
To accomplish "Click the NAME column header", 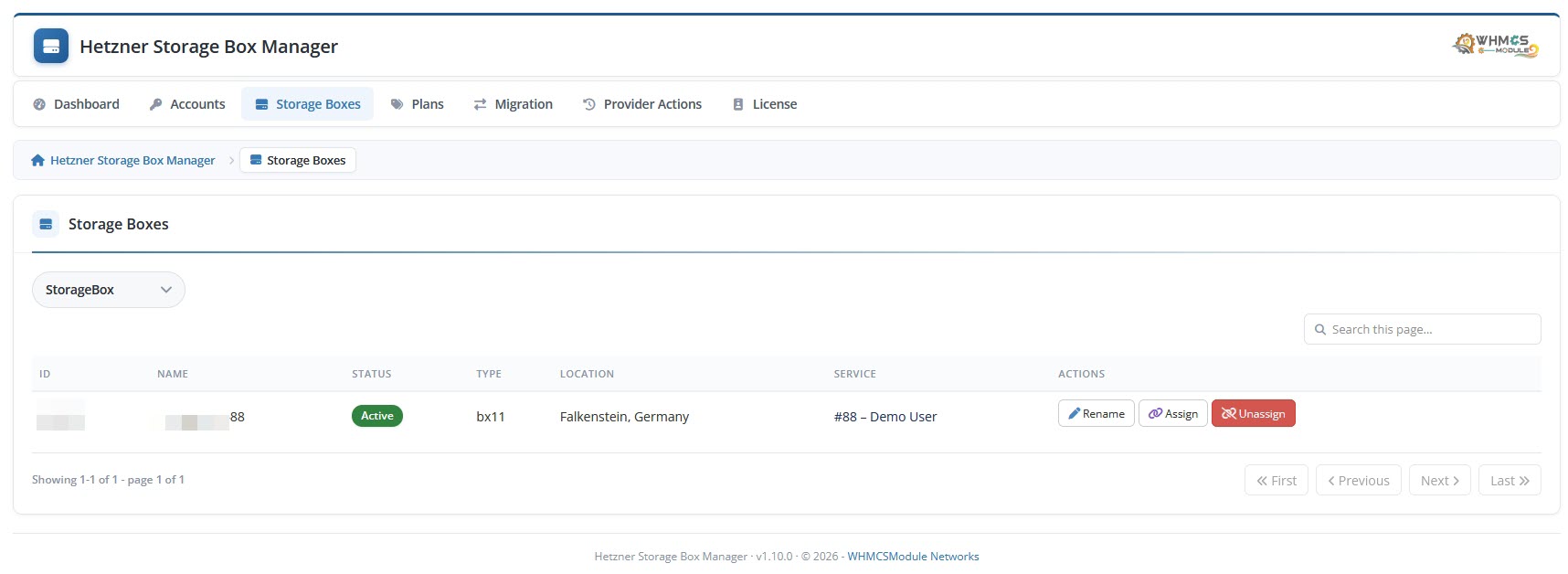I will click(173, 374).
